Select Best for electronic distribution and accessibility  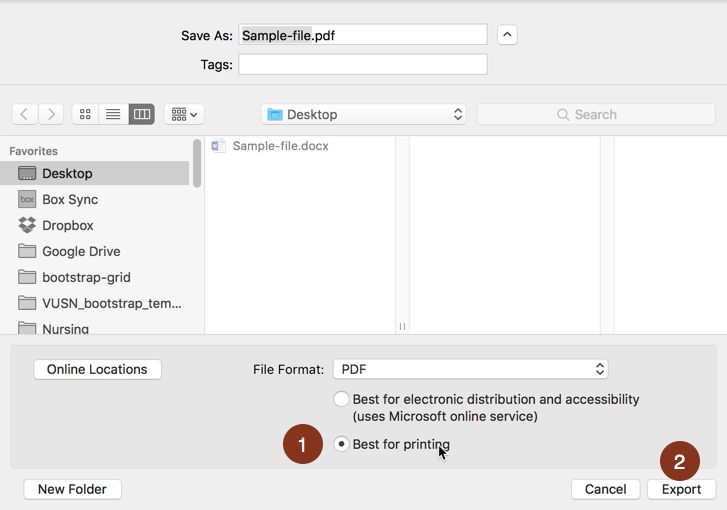pyautogui.click(x=342, y=399)
